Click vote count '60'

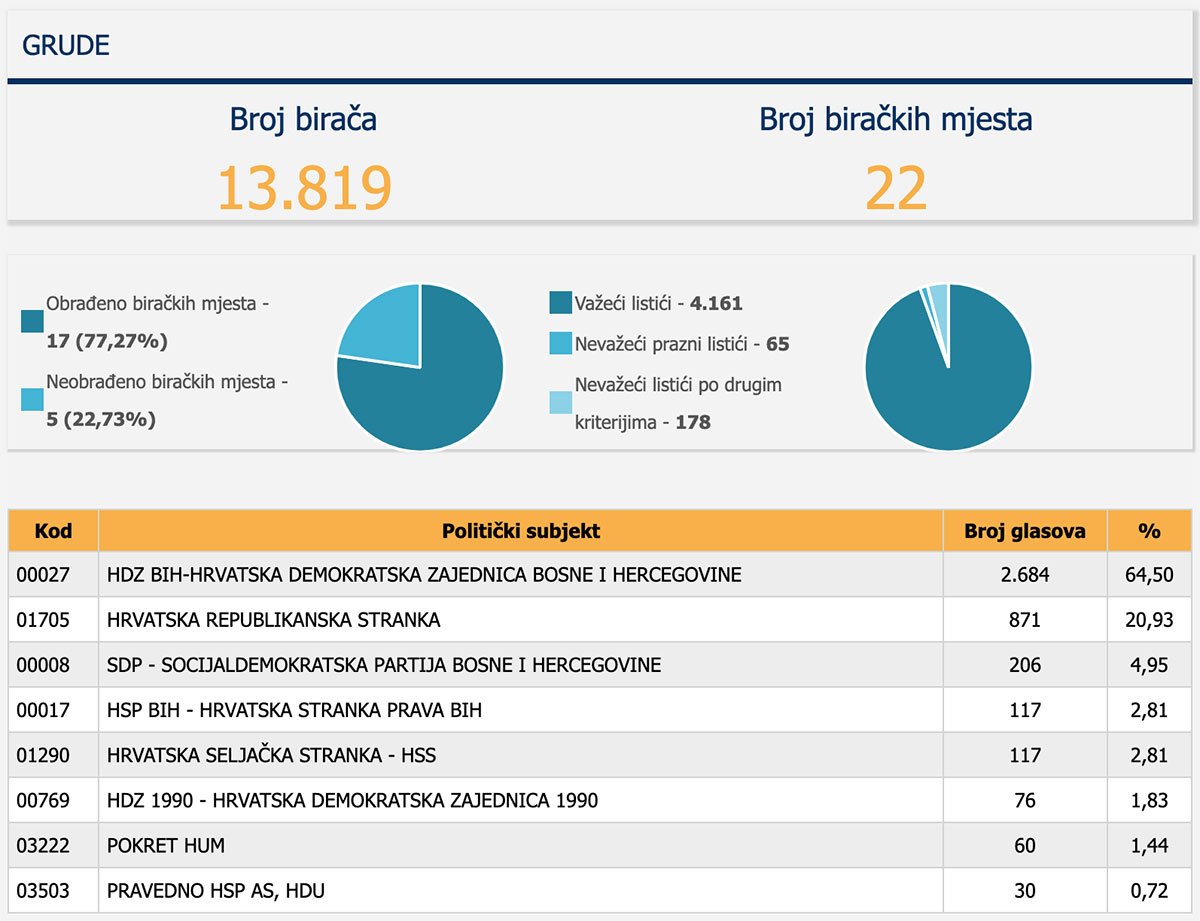(x=1025, y=845)
